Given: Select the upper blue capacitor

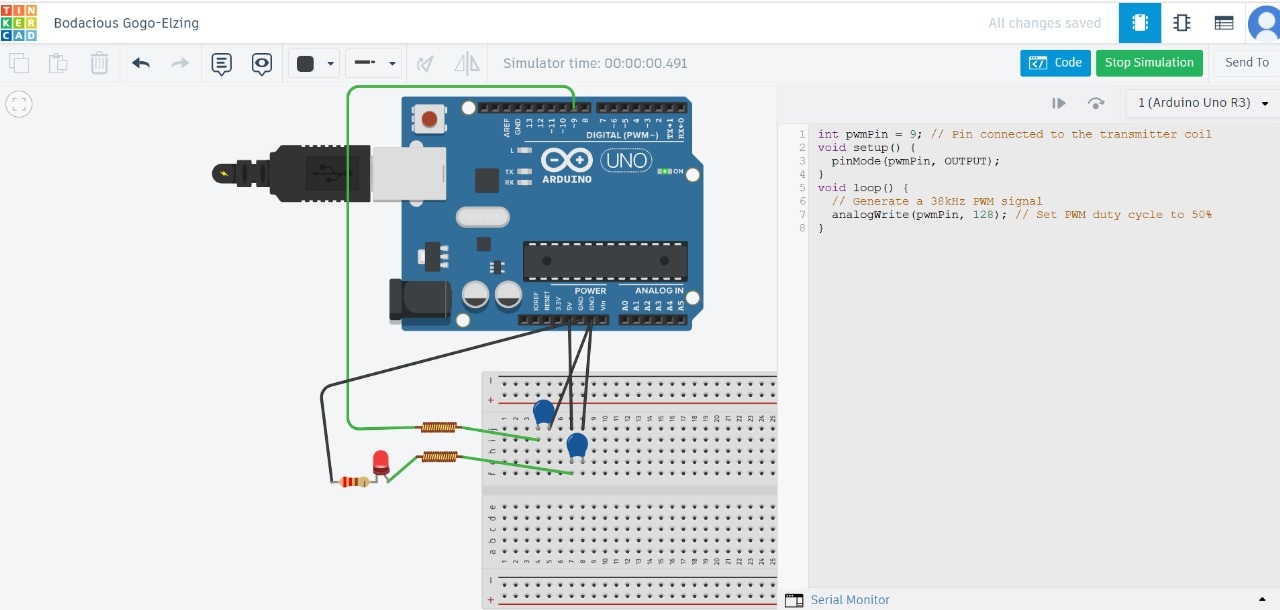Looking at the screenshot, I should coord(544,411).
